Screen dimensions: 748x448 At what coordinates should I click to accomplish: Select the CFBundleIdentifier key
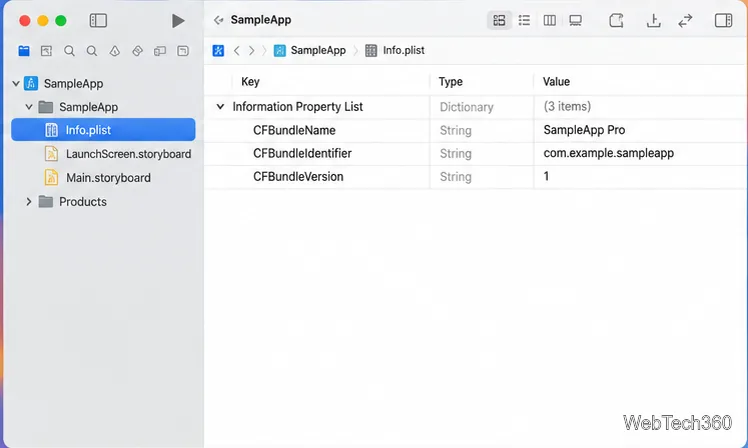pos(302,153)
